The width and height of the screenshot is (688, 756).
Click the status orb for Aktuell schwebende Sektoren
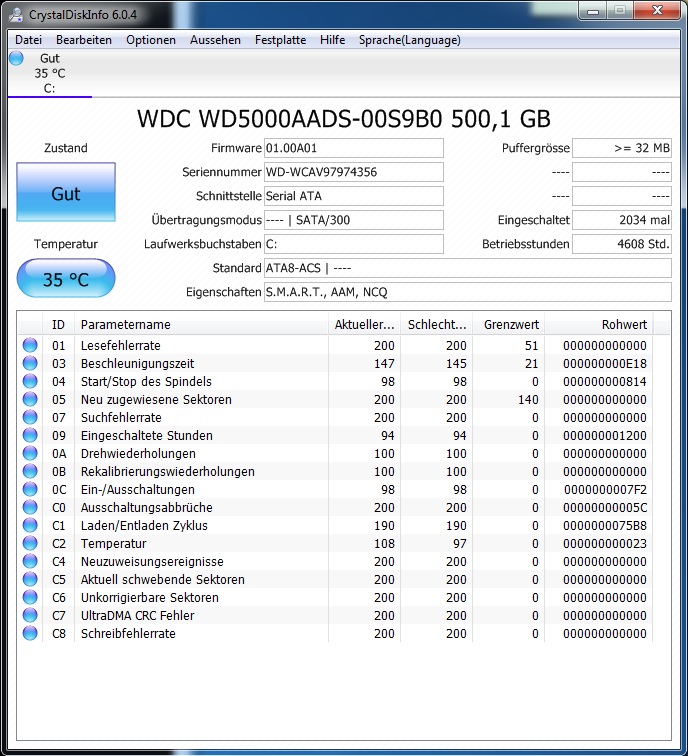(30, 579)
